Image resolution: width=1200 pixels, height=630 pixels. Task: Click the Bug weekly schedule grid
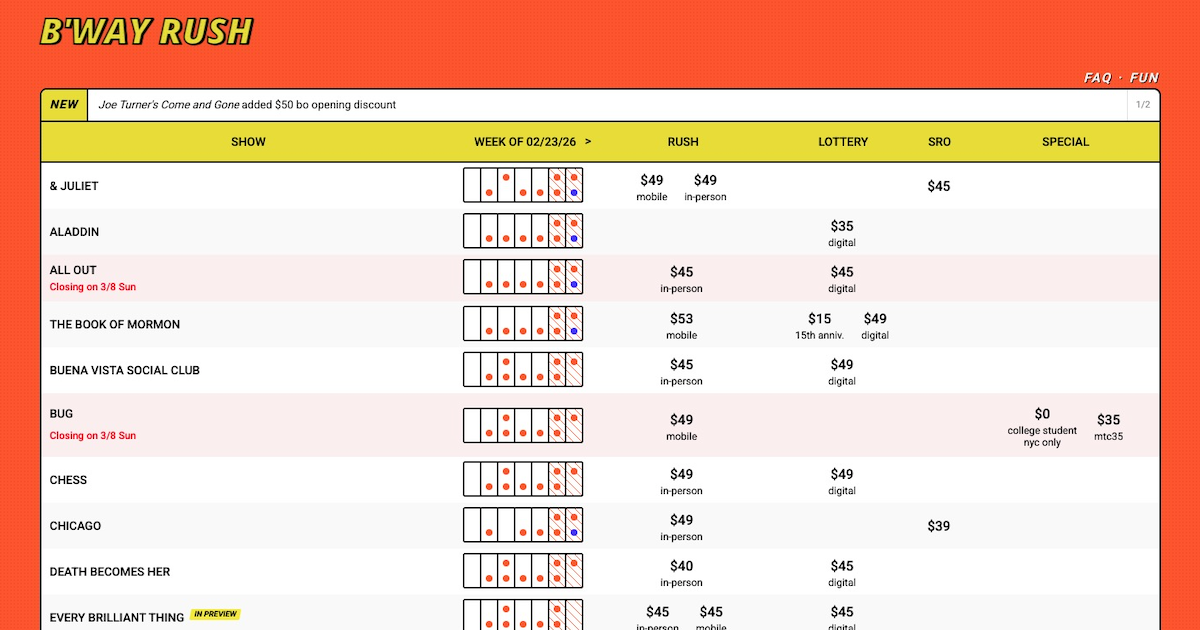click(x=523, y=425)
